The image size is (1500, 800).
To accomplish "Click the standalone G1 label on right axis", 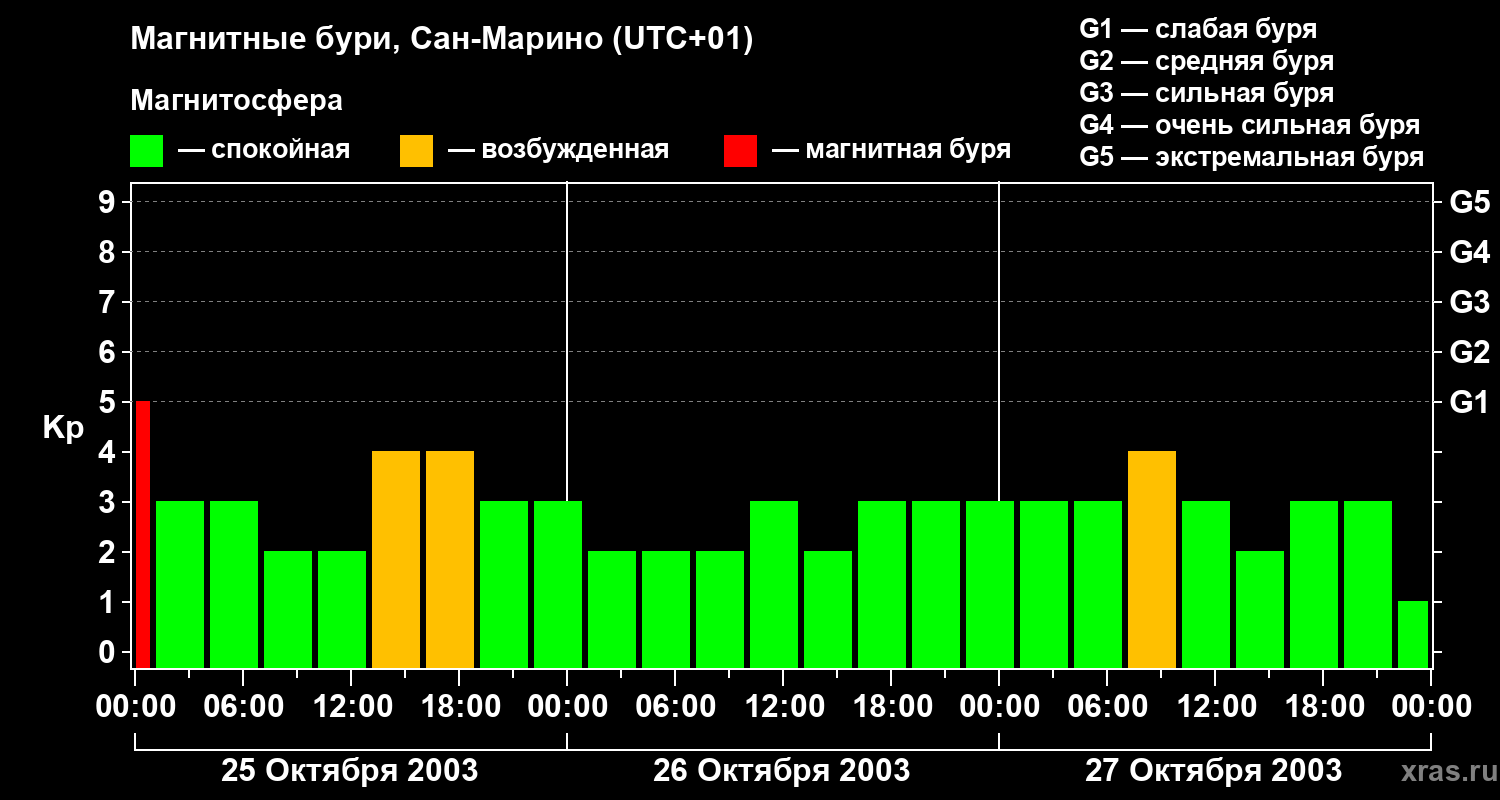I will (x=1470, y=402).
